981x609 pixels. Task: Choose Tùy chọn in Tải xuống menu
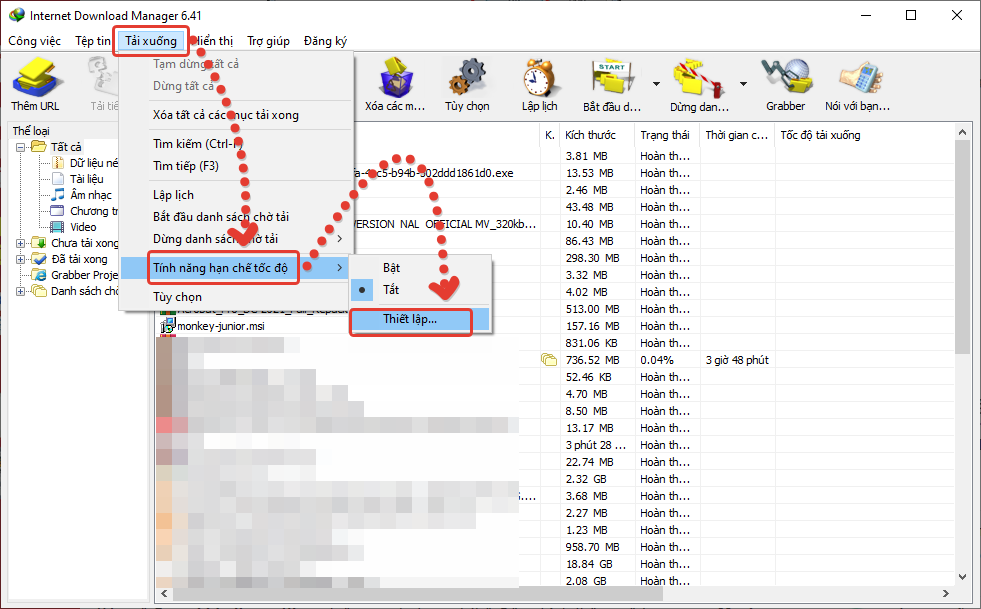point(235,297)
